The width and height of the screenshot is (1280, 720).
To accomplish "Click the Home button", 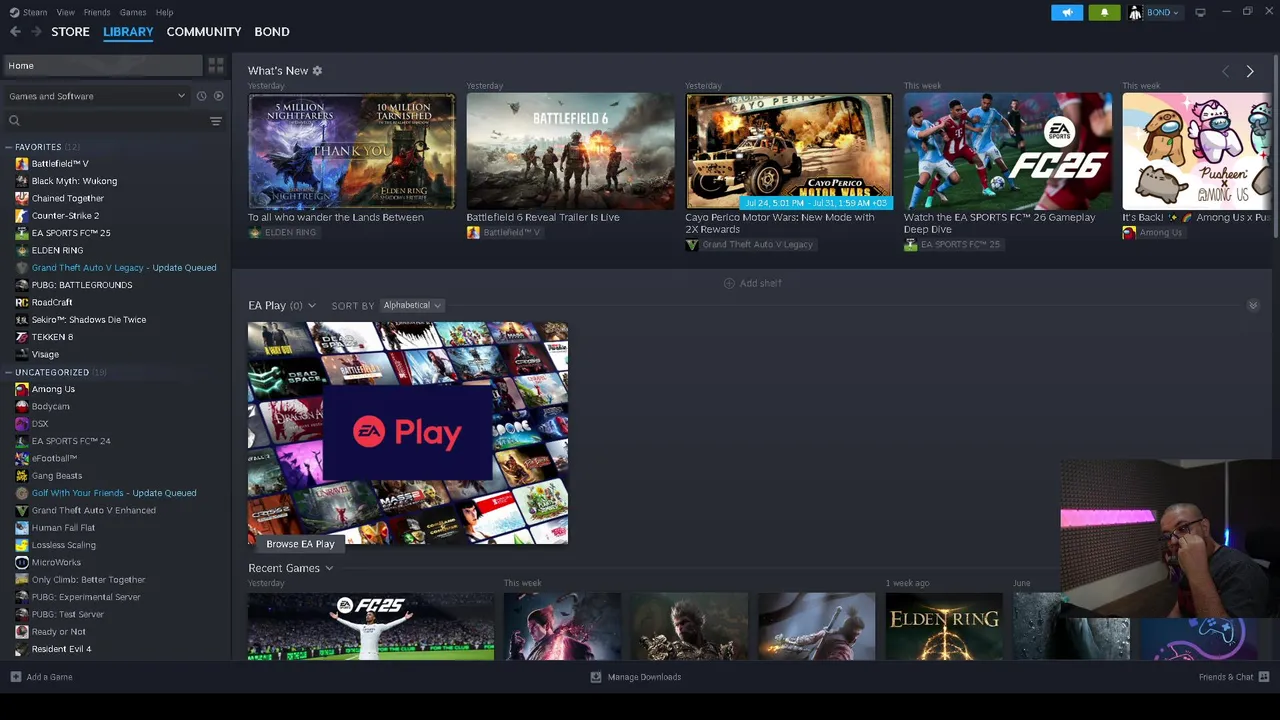I will click(102, 65).
